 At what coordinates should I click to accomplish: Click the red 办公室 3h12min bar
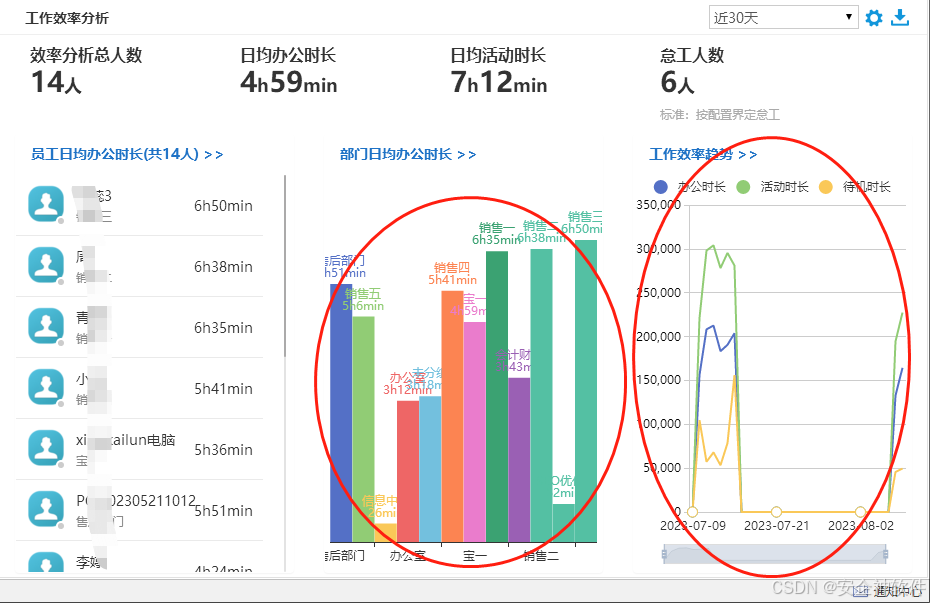tap(407, 471)
